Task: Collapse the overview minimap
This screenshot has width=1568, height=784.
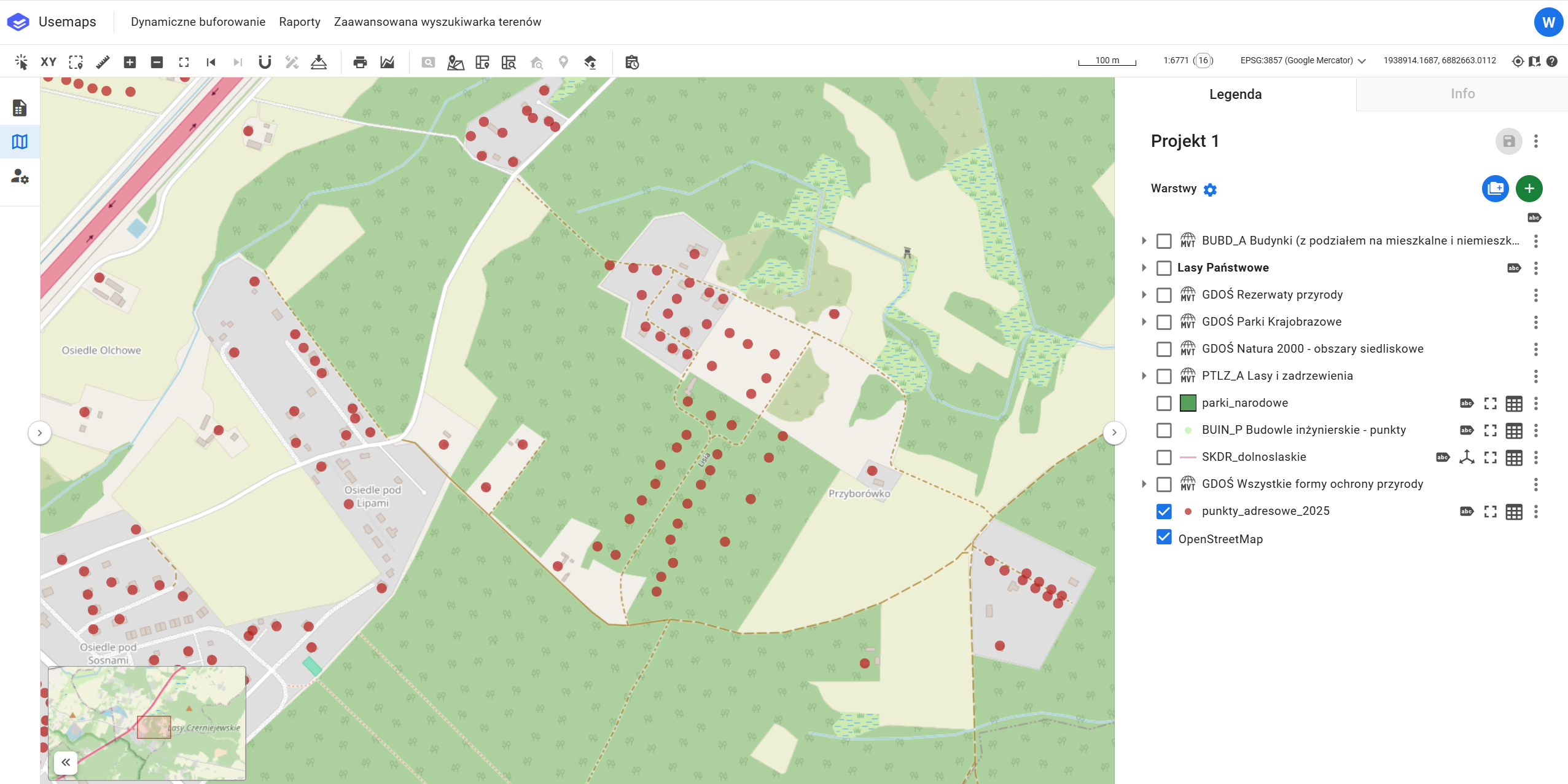Action: pos(66,762)
